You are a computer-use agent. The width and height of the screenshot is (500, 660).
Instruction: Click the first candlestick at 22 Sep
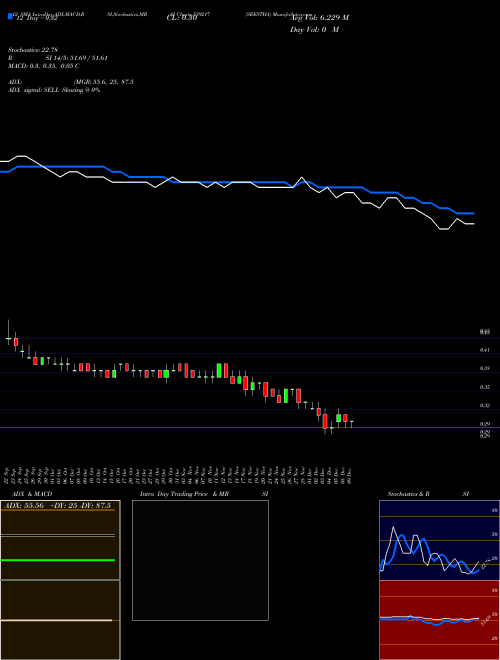pos(8,338)
